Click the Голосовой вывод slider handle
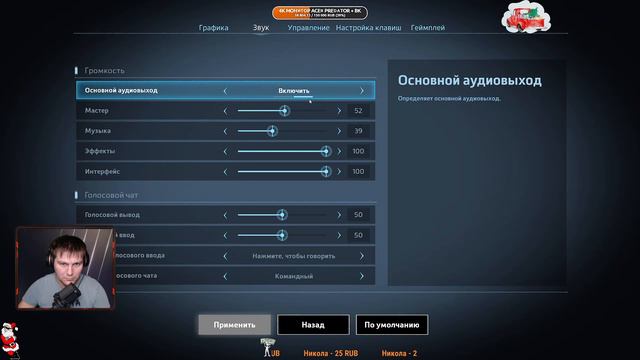The height and width of the screenshot is (360, 640). pyautogui.click(x=282, y=215)
